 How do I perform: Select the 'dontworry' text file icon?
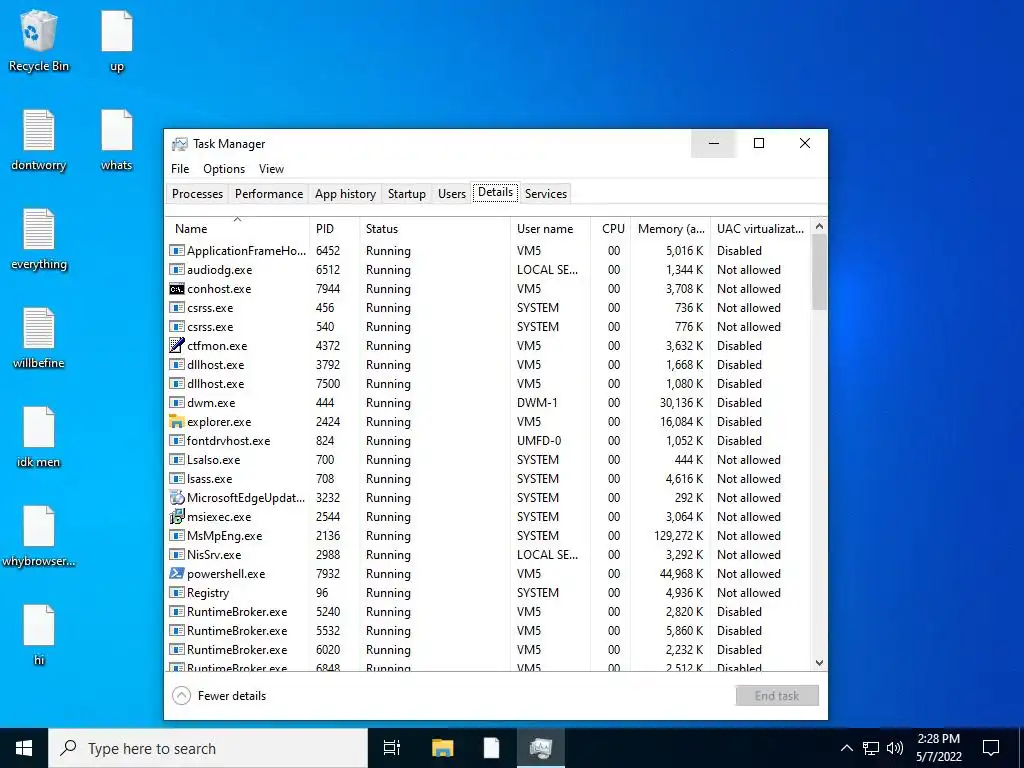[x=39, y=140]
